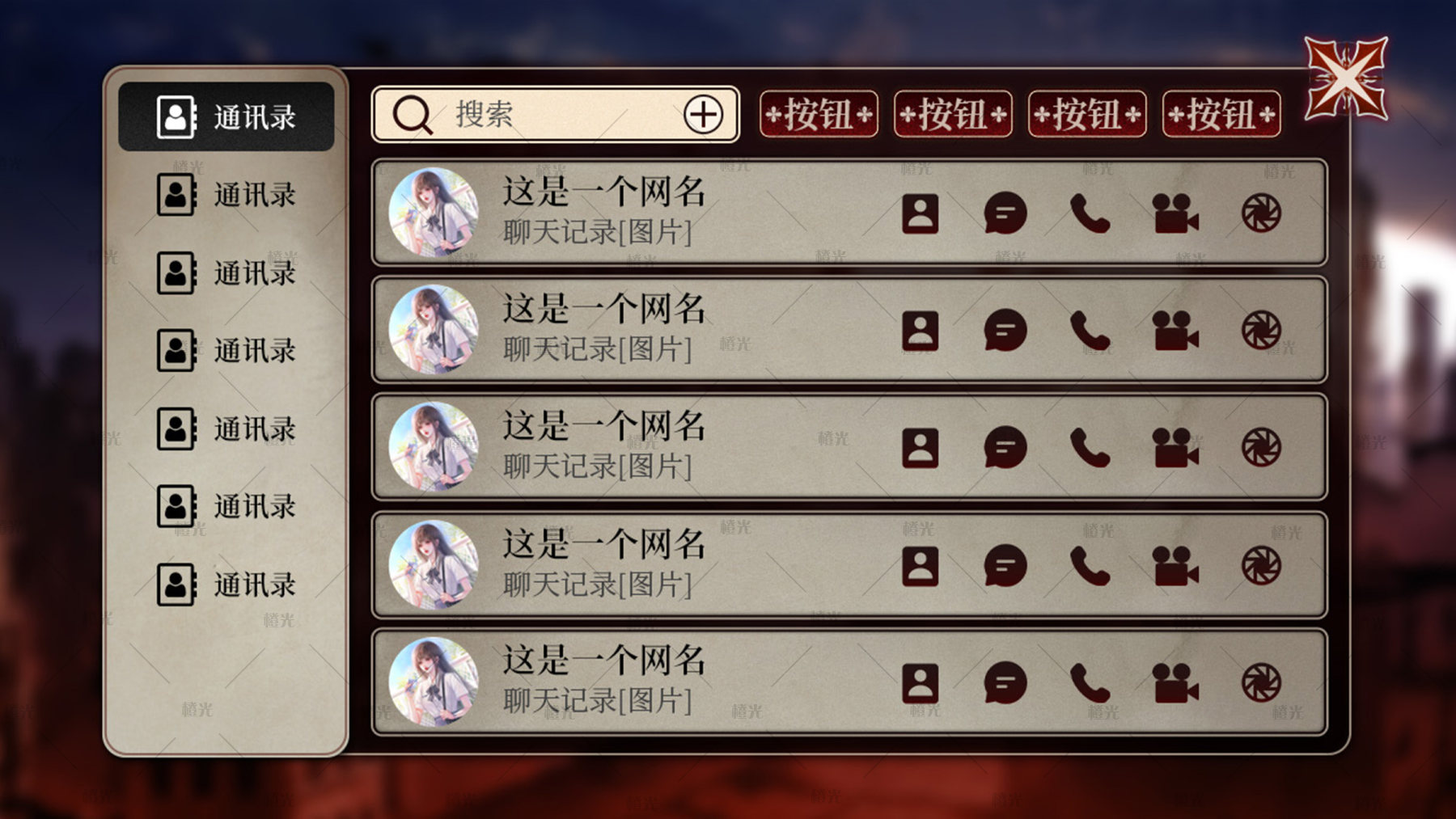Click video camera icon in first contact row
Screen dimensions: 1456x819
point(1175,214)
